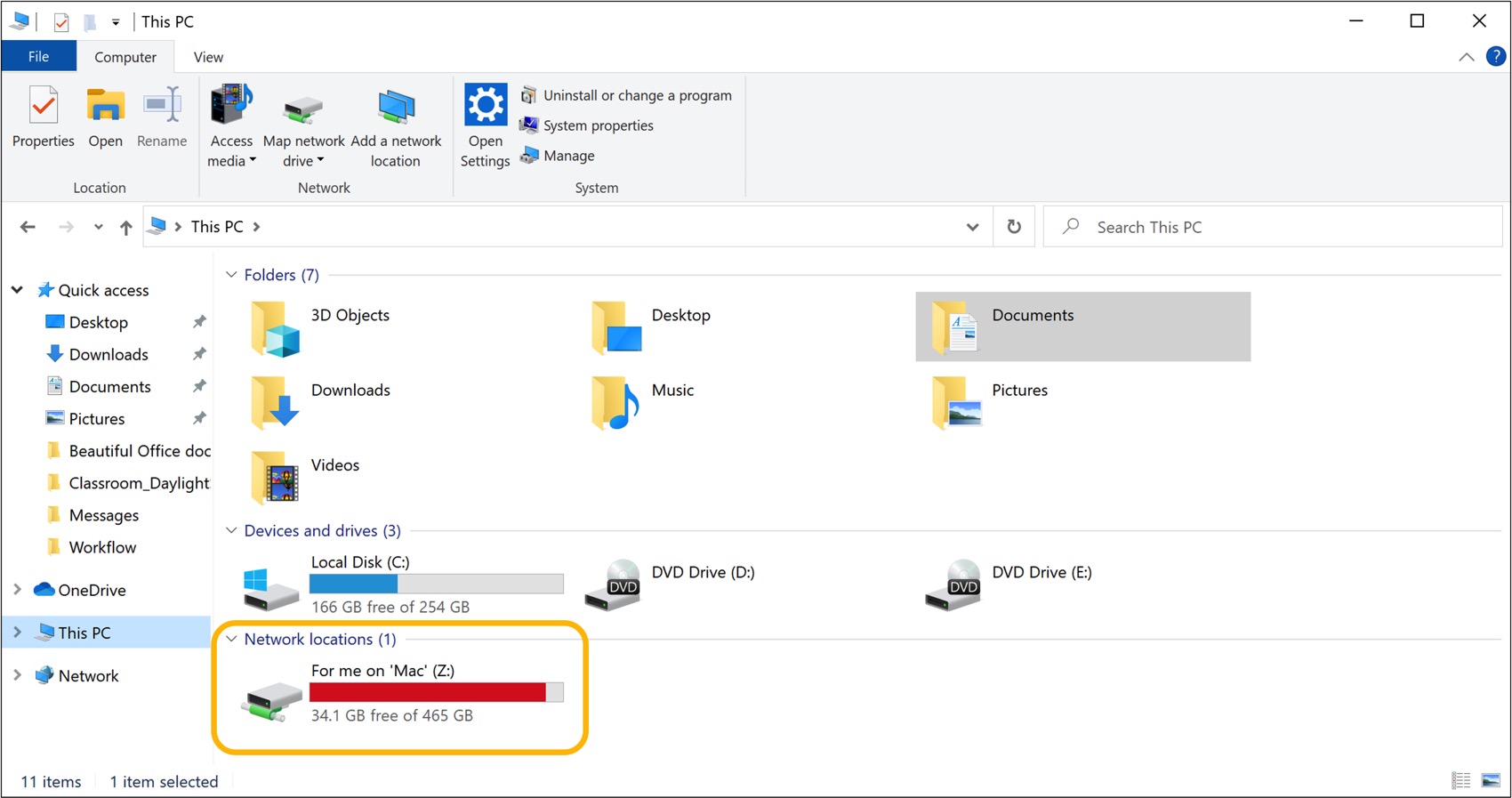Collapse the Devices and drives (3) group
Screen dimensions: 1512x798
click(x=231, y=530)
